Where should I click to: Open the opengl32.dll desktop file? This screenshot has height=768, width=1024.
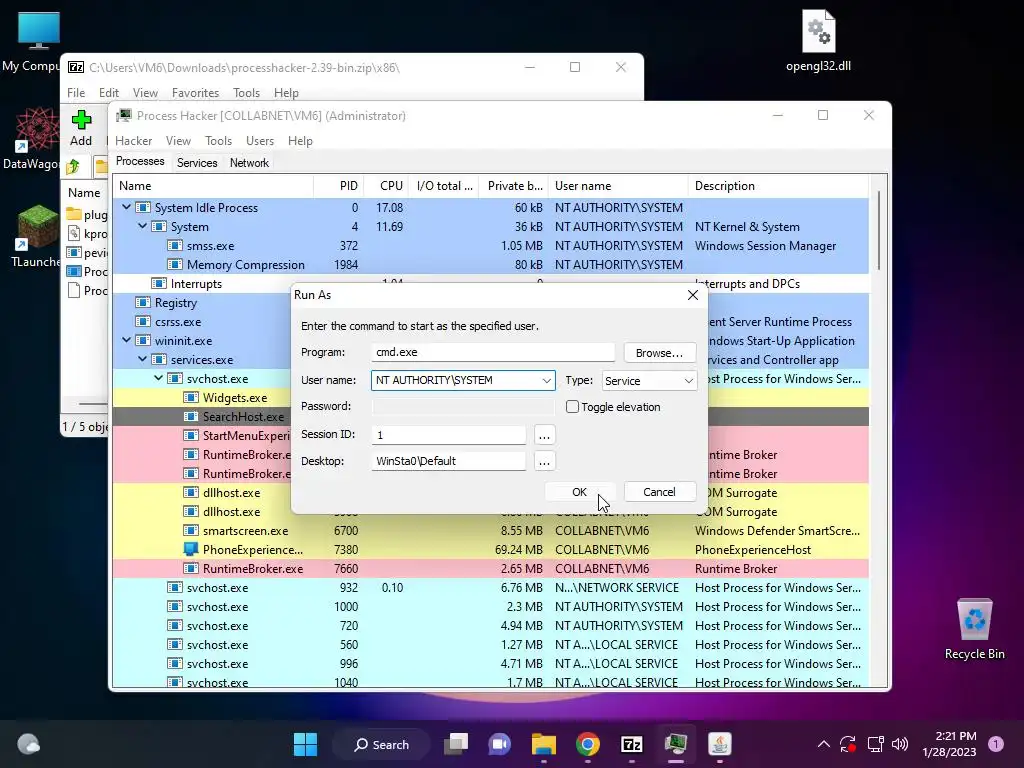[818, 40]
